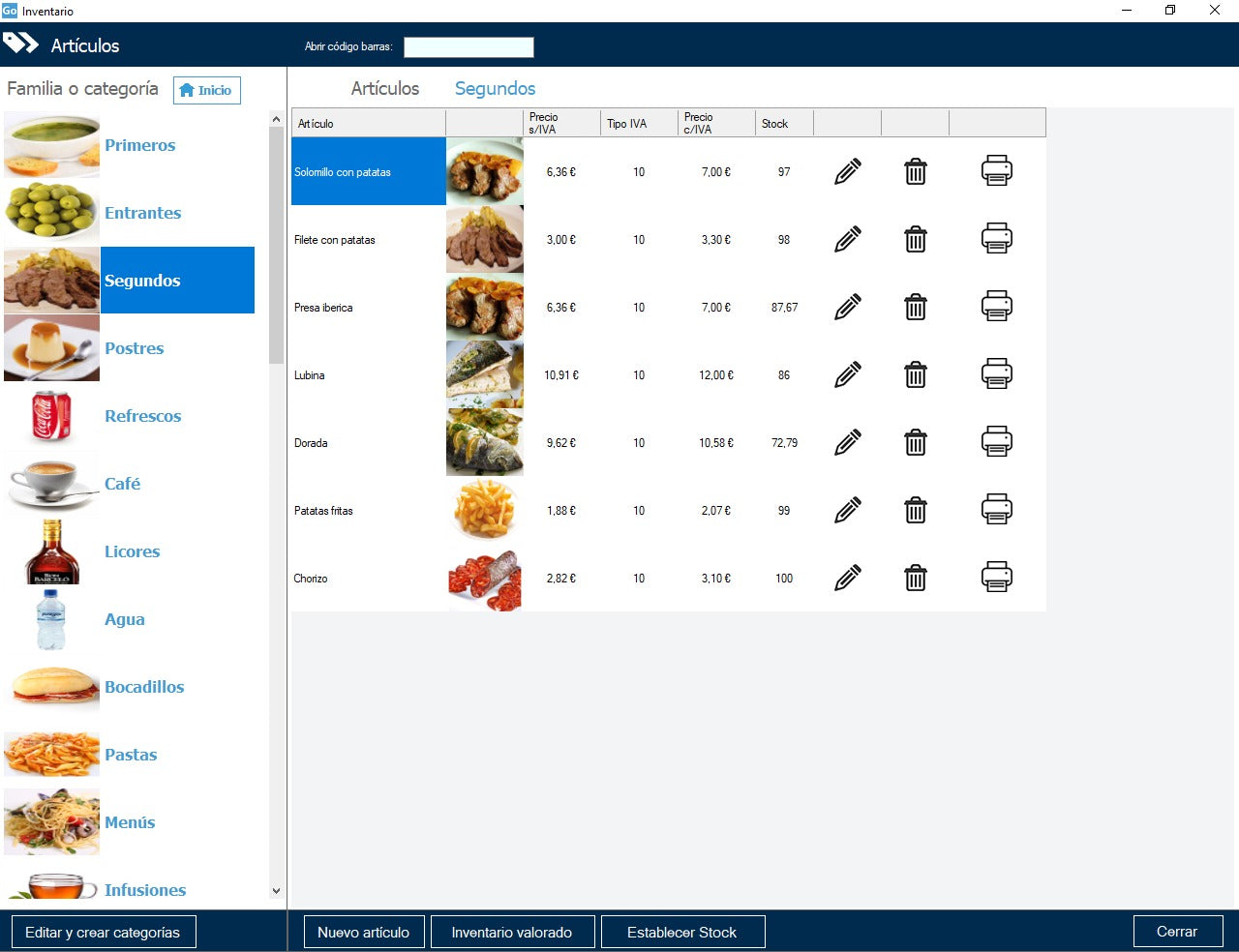
Task: Focus the barcode input field
Action: coord(468,46)
